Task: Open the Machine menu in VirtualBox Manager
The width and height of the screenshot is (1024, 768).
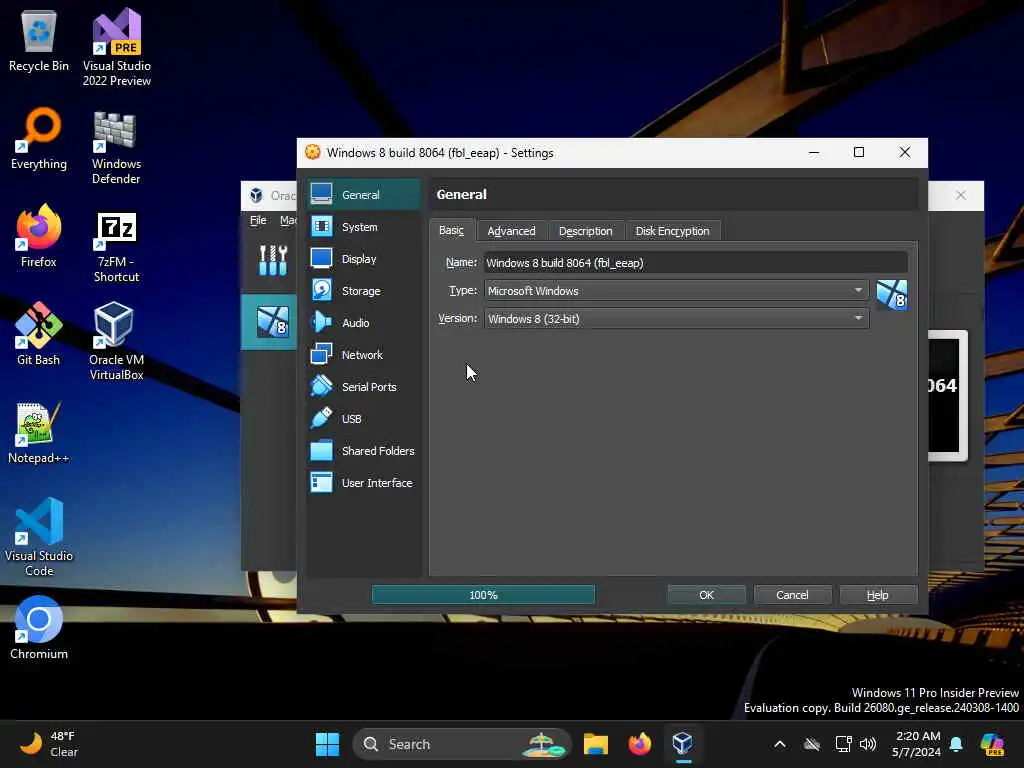Action: tap(288, 220)
